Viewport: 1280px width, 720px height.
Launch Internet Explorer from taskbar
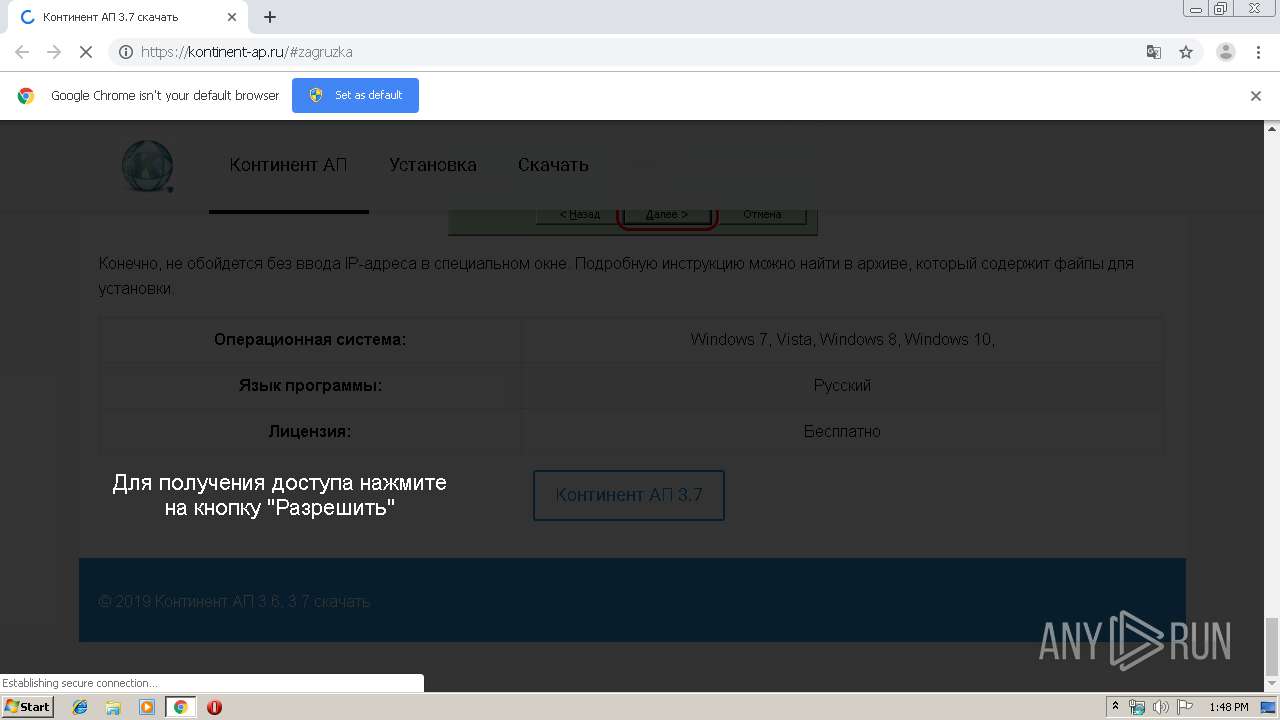click(80, 707)
